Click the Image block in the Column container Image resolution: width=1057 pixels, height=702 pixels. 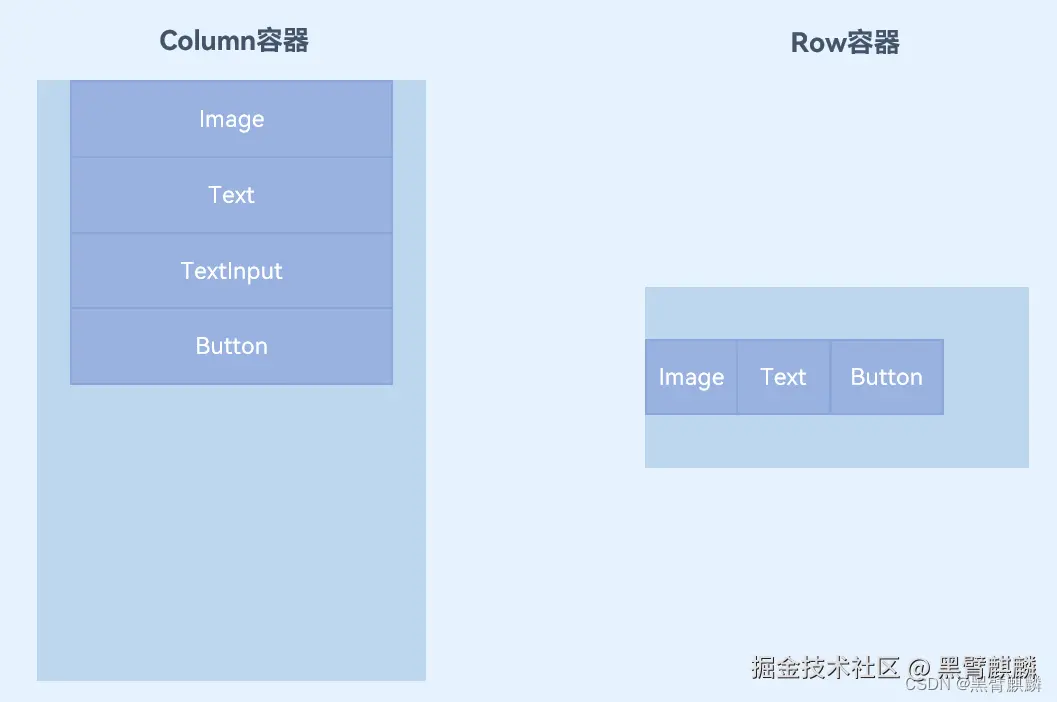click(x=231, y=118)
